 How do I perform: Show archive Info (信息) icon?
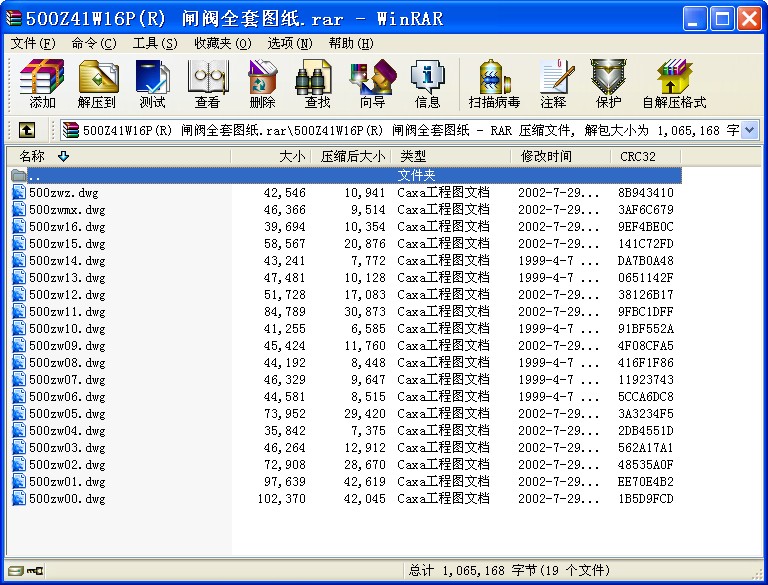pos(427,83)
